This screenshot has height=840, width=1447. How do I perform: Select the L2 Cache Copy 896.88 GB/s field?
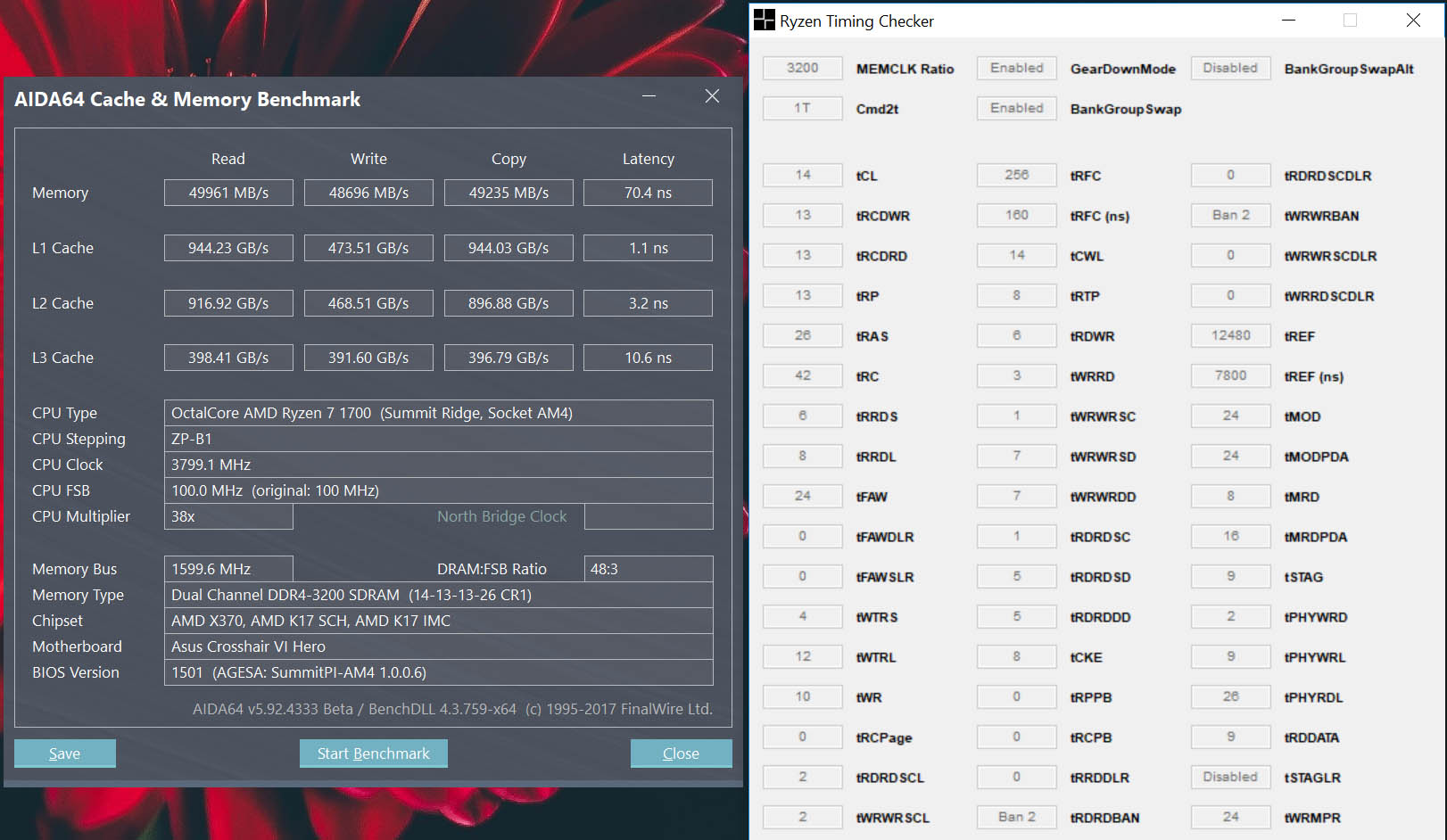(x=509, y=303)
